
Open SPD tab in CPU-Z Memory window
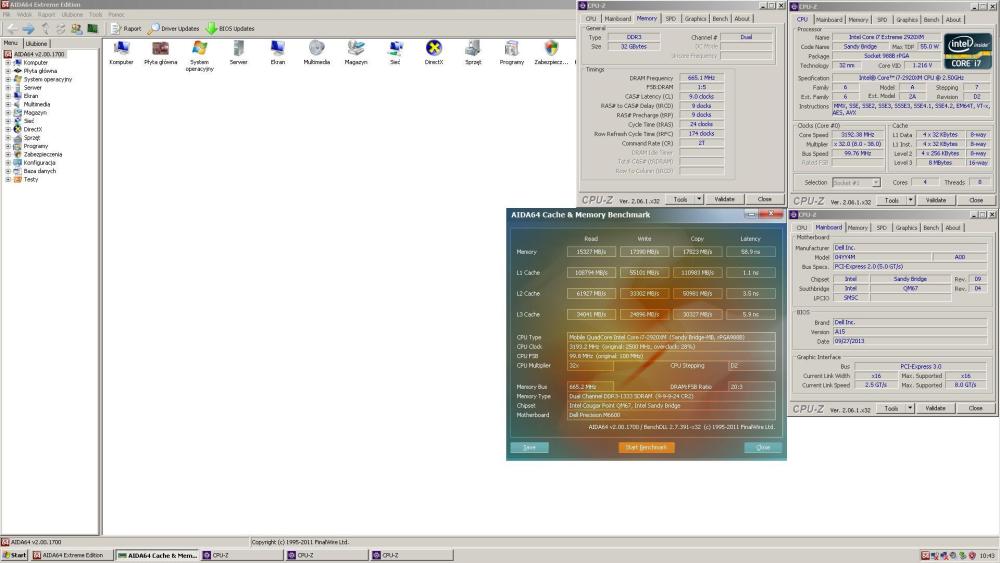click(670, 19)
